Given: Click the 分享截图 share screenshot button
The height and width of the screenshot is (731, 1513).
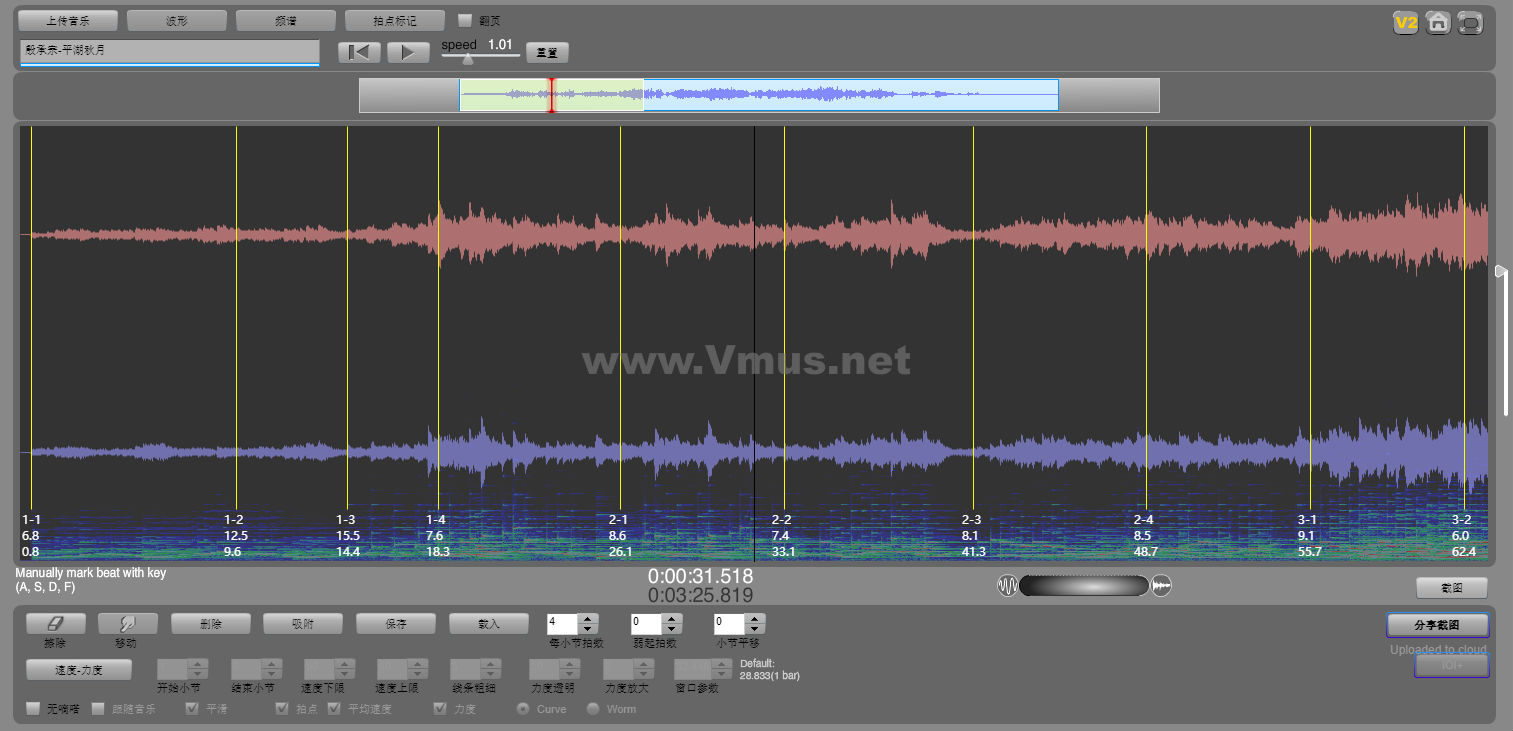Looking at the screenshot, I should pyautogui.click(x=1437, y=625).
